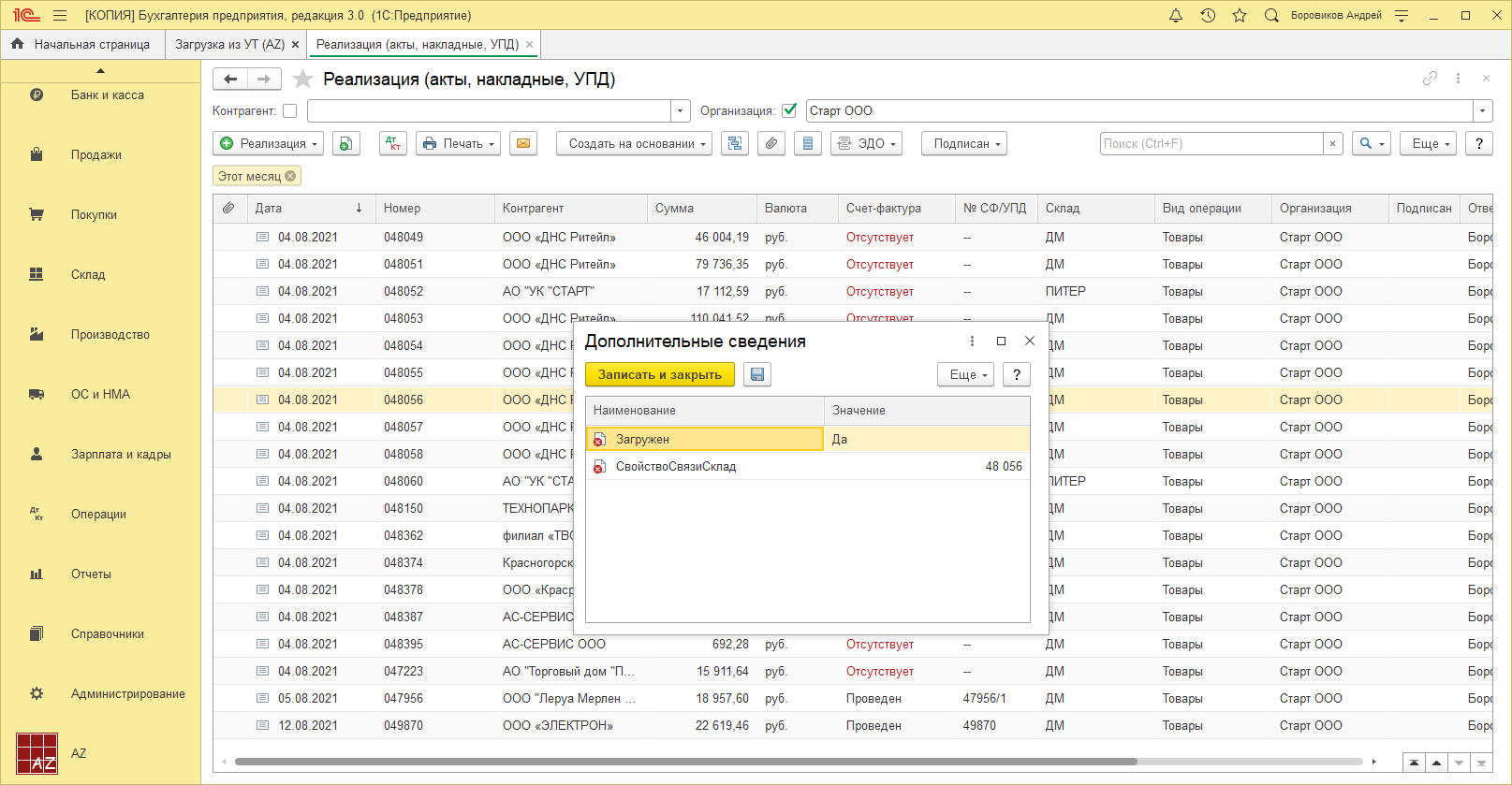
Task: Remove the 'Этот месяц' filter chip
Action: point(290,176)
